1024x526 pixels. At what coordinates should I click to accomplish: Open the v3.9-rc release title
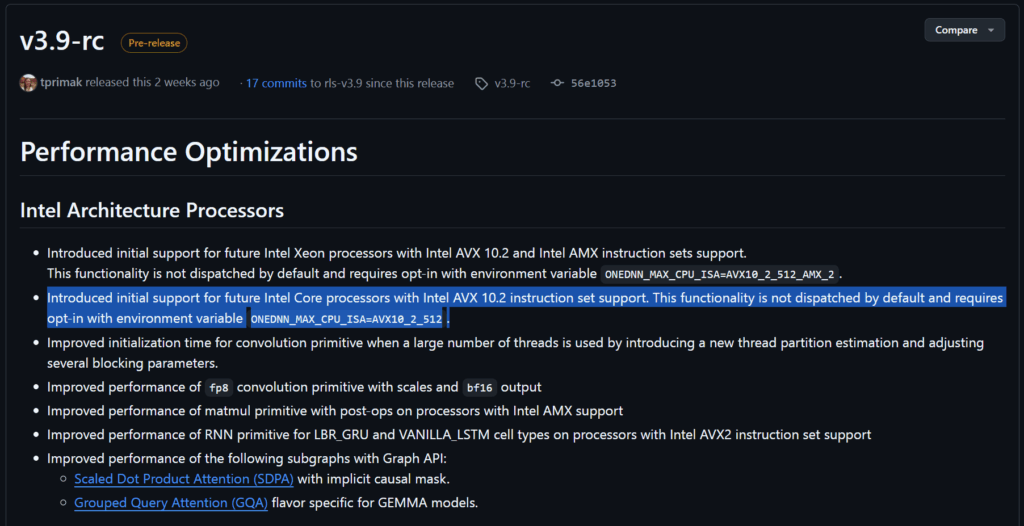click(x=62, y=42)
